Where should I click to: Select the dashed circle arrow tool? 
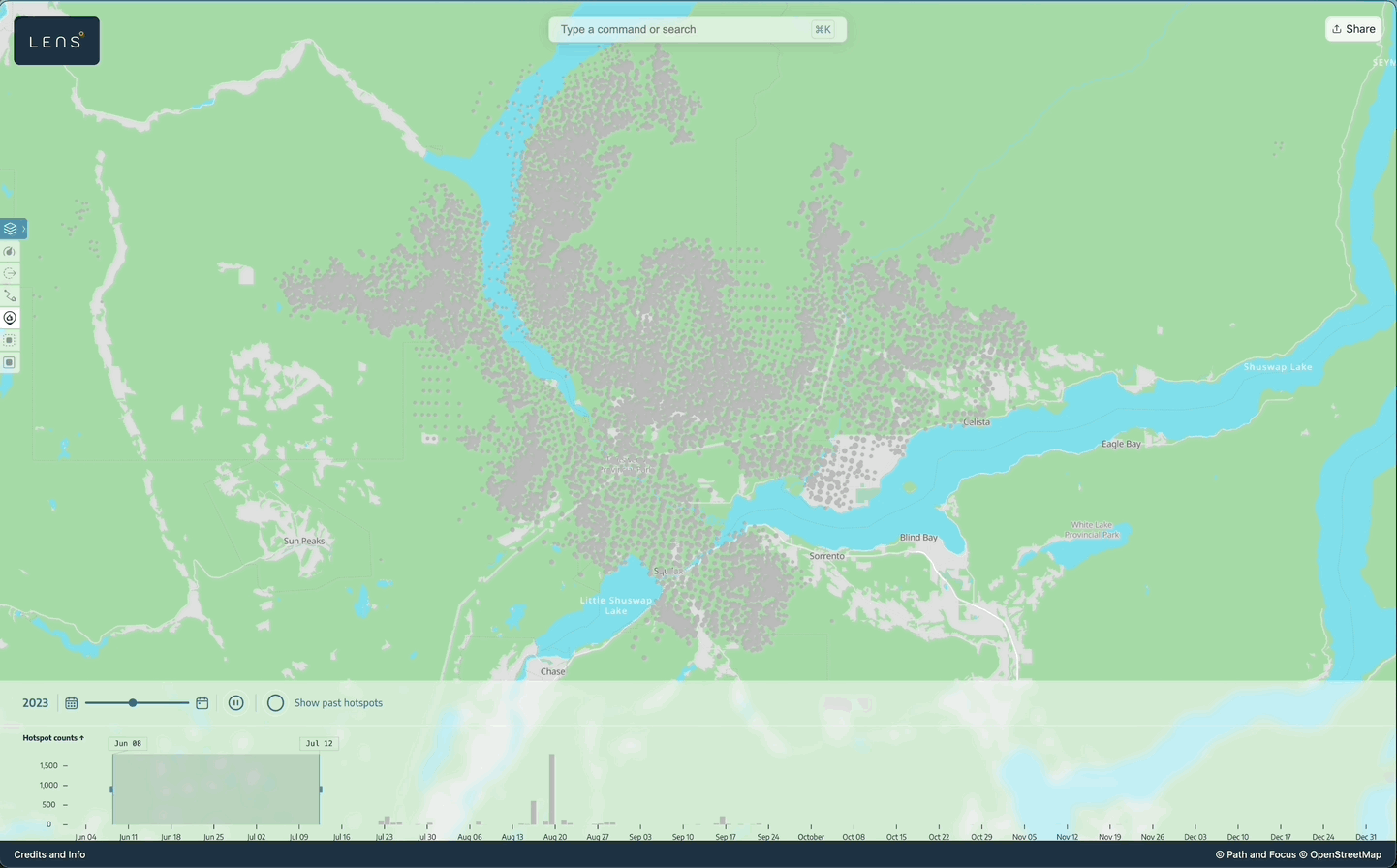coord(10,274)
